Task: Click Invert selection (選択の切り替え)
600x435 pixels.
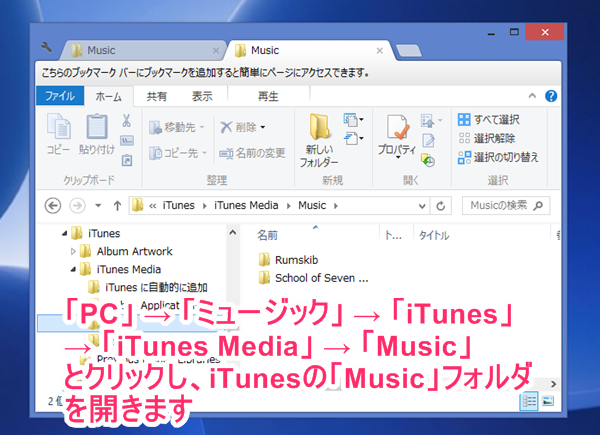Action: [x=498, y=157]
